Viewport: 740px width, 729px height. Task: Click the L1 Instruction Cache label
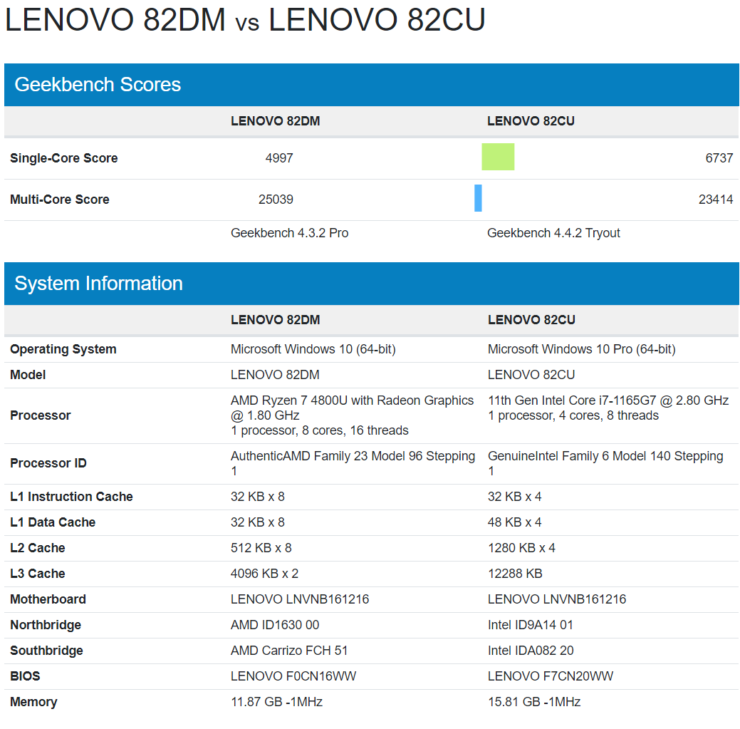tap(71, 496)
